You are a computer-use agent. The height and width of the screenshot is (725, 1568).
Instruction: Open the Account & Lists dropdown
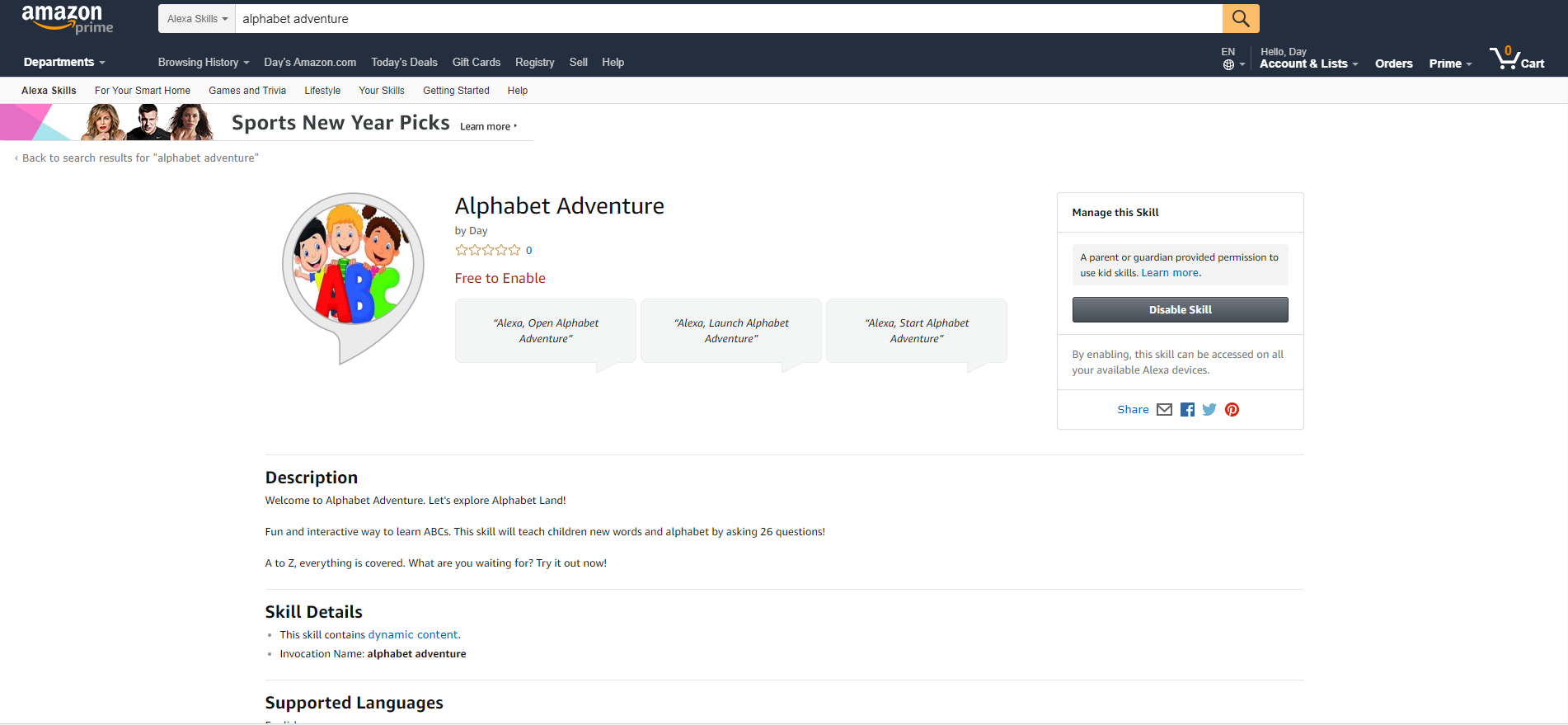1308,64
